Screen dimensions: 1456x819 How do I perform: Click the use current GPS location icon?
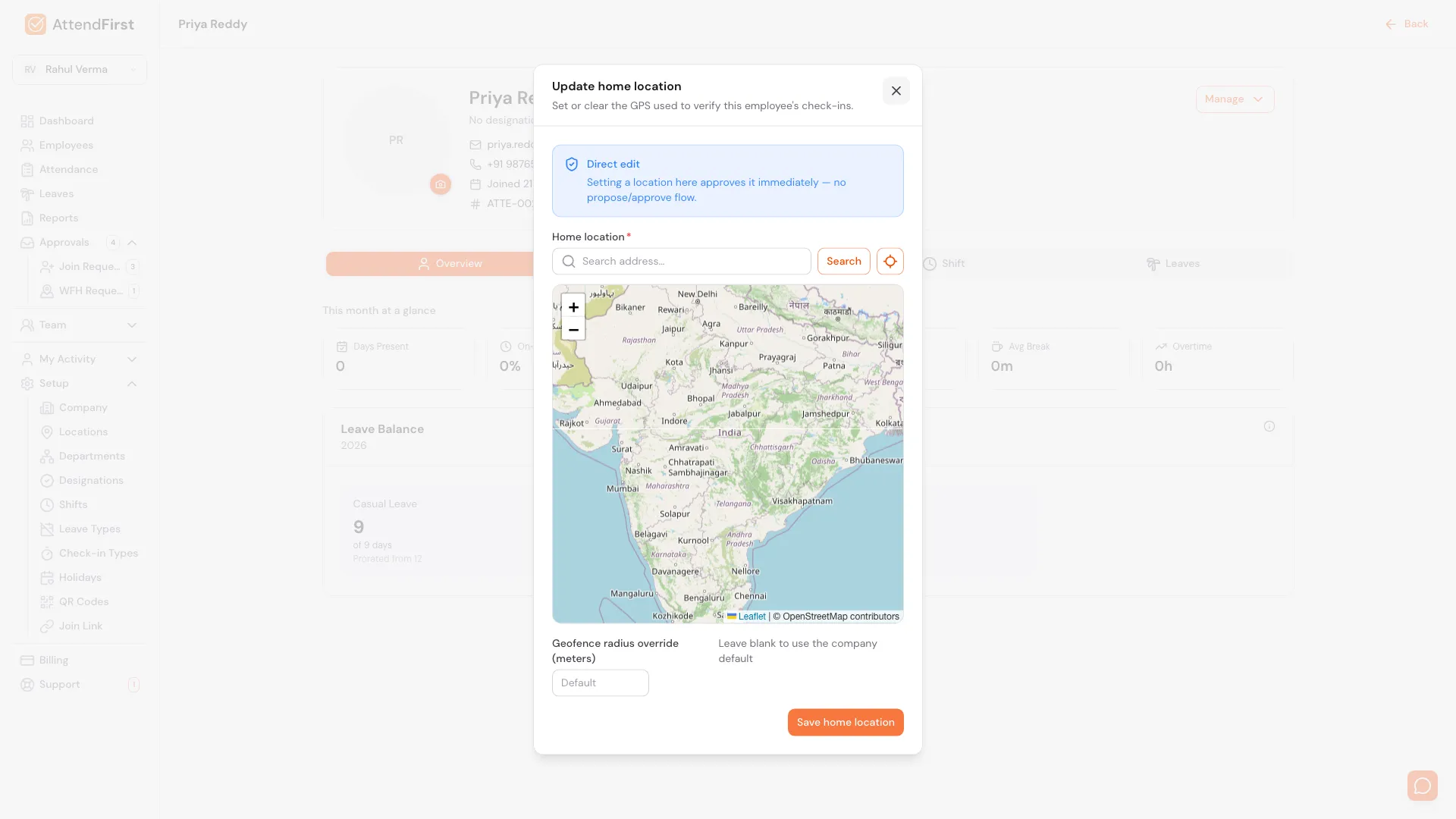[890, 261]
